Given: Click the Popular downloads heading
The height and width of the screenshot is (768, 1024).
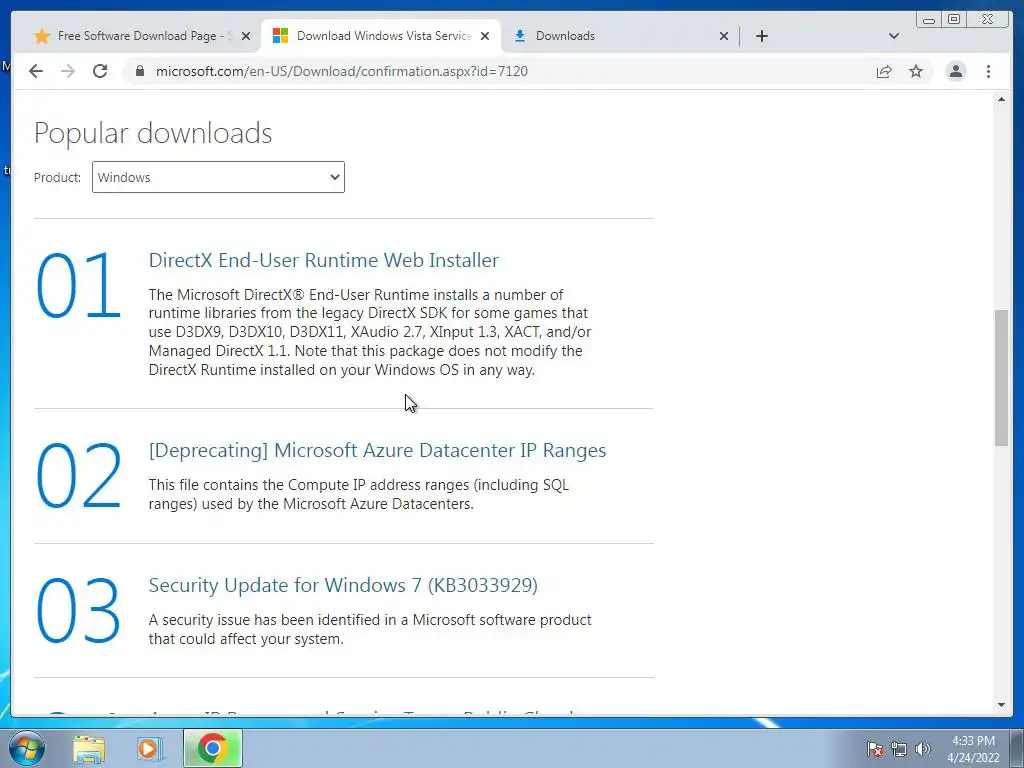Looking at the screenshot, I should click(153, 133).
